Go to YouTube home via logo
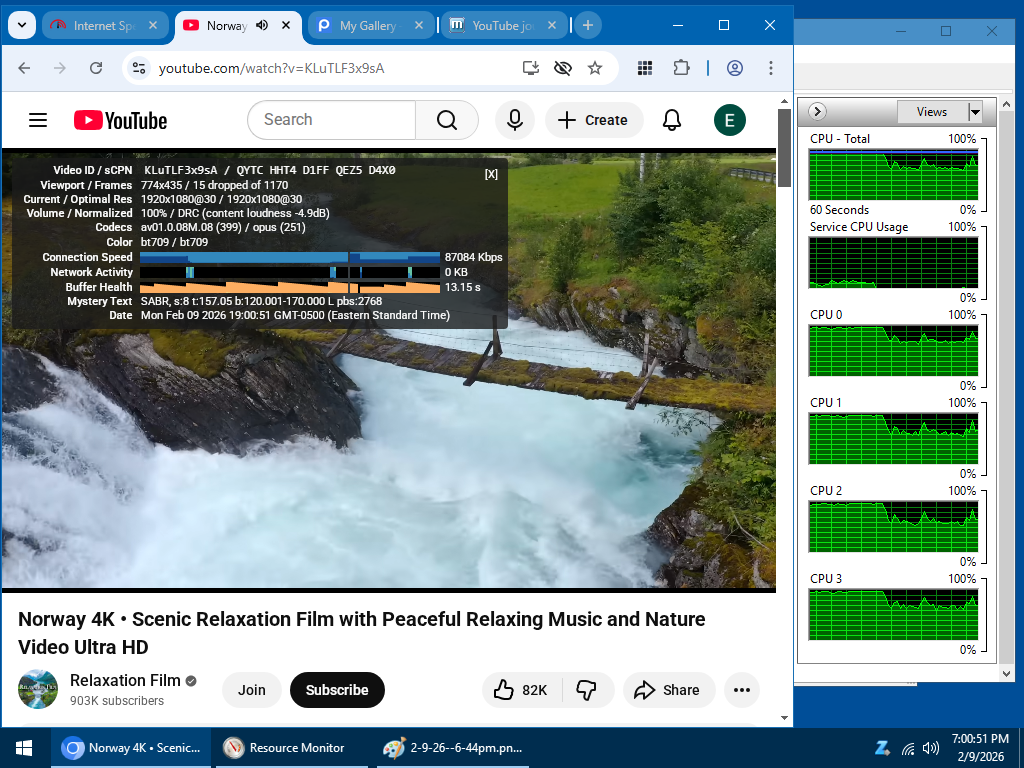The height and width of the screenshot is (768, 1024). pos(120,120)
